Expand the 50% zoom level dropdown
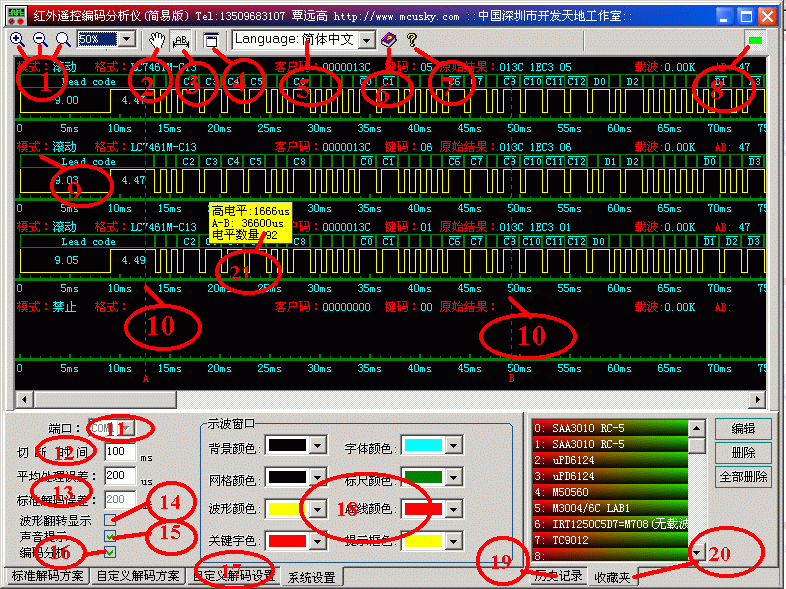786x589 pixels. point(126,39)
